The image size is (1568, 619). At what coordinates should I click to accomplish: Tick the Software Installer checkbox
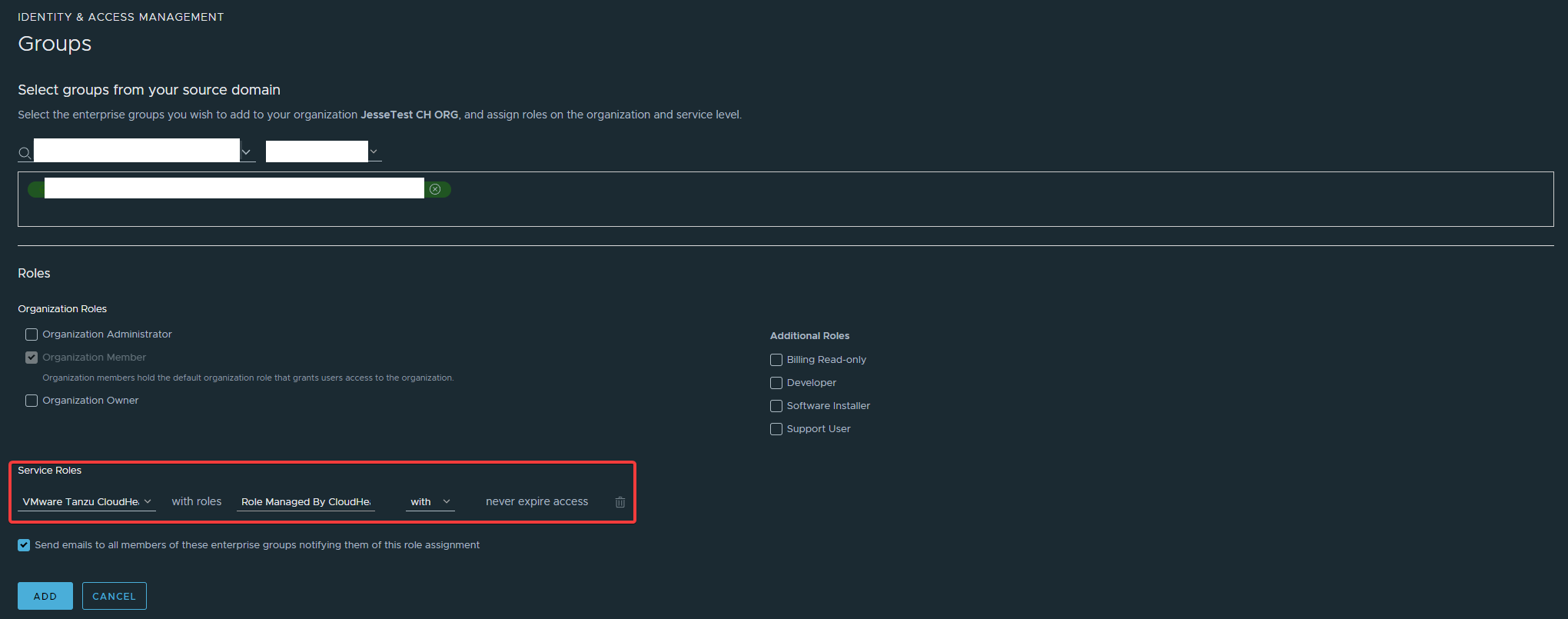pos(776,406)
